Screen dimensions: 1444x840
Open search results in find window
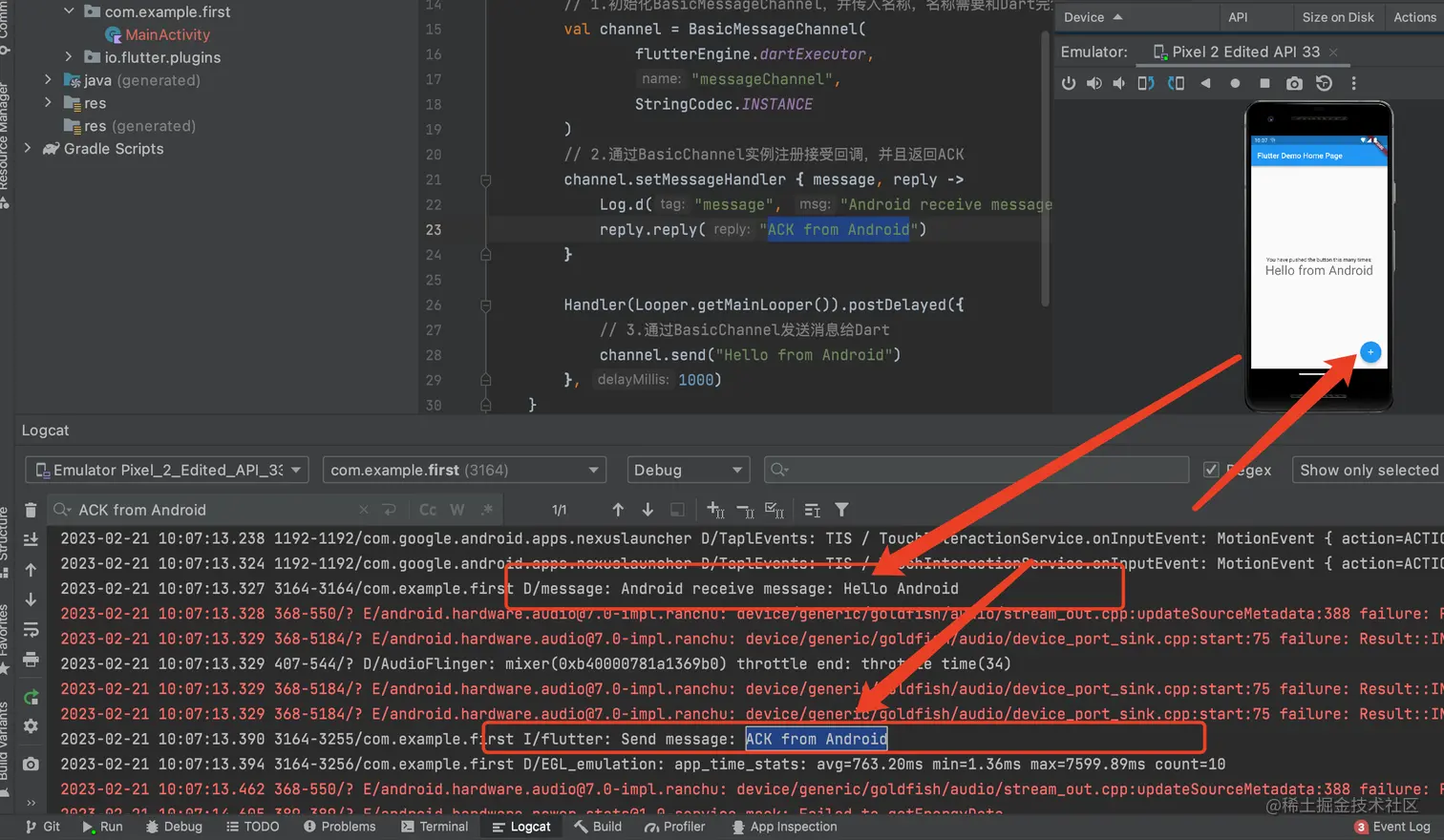pyautogui.click(x=677, y=510)
